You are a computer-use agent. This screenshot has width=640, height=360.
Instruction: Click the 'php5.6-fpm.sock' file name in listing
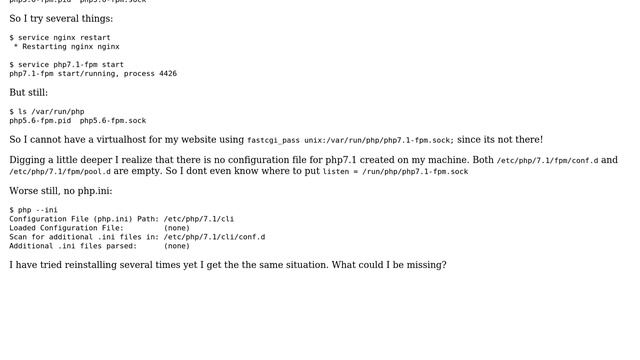pos(113,120)
